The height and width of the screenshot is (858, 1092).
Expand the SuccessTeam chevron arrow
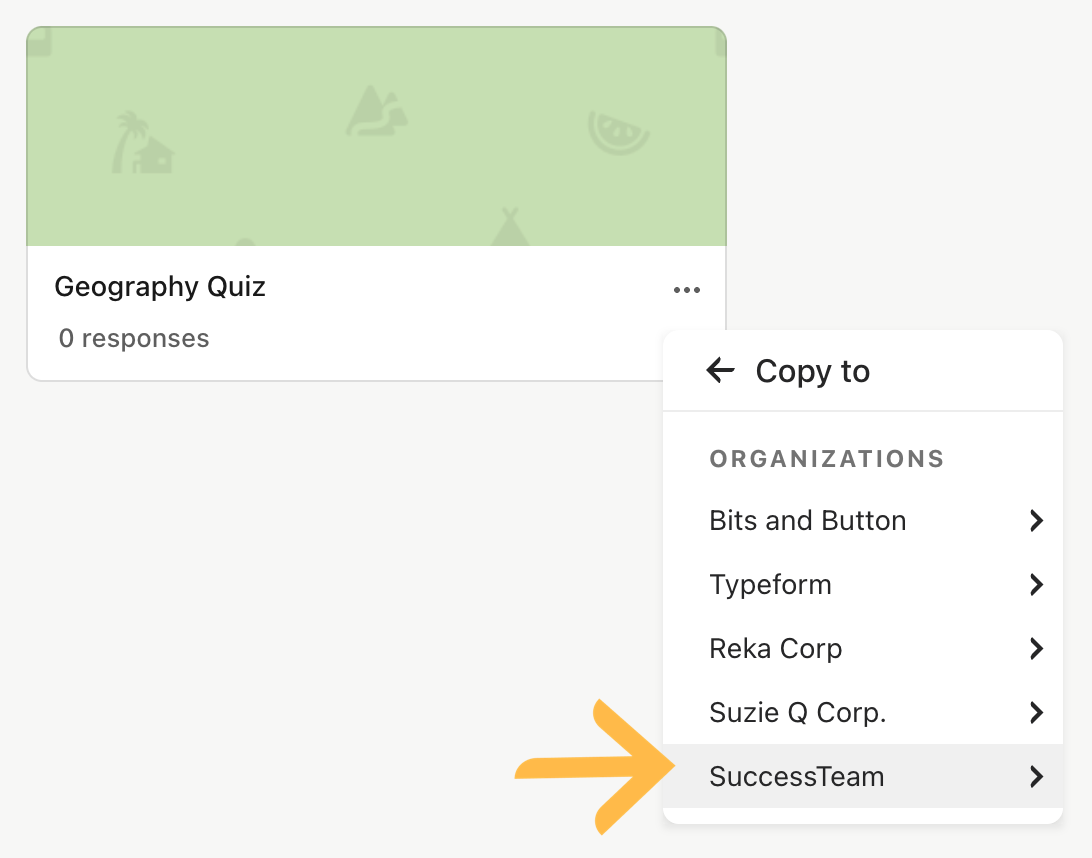1036,777
